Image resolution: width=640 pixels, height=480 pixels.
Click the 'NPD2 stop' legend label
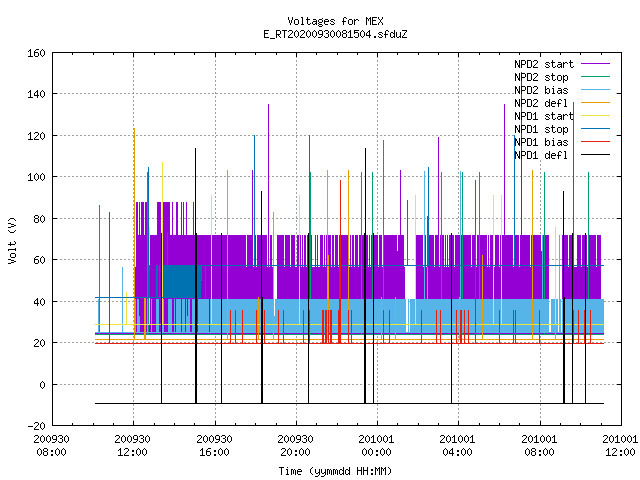(x=541, y=77)
